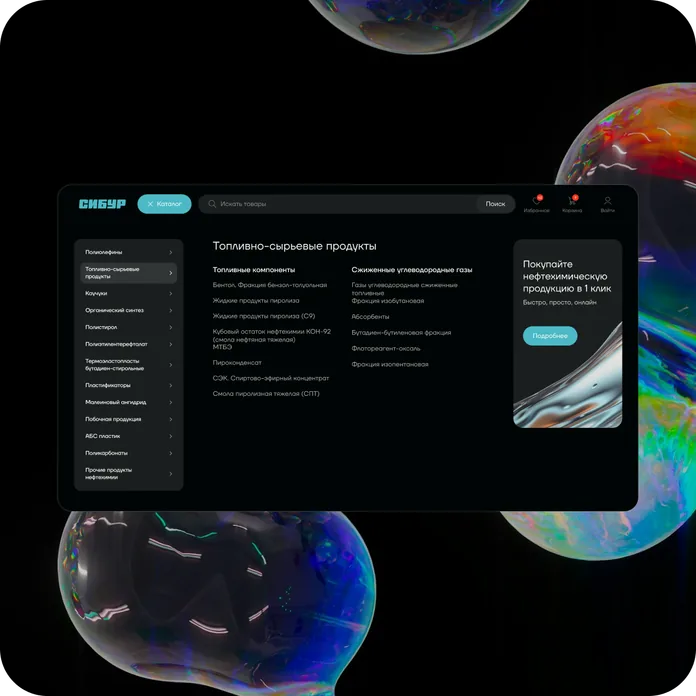Open Абсорбенты product link
Image resolution: width=696 pixels, height=696 pixels.
[x=370, y=316]
